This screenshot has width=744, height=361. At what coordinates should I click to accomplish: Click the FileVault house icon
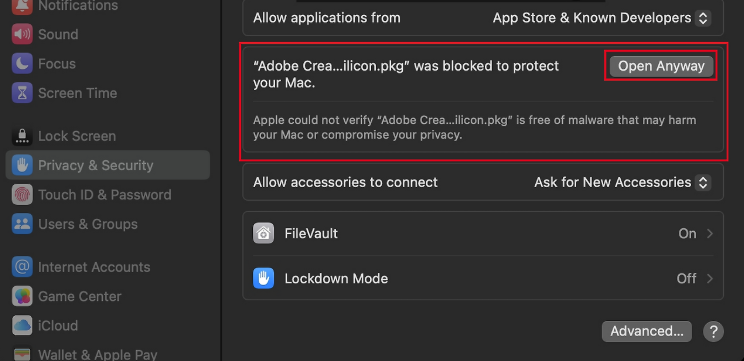coord(263,233)
